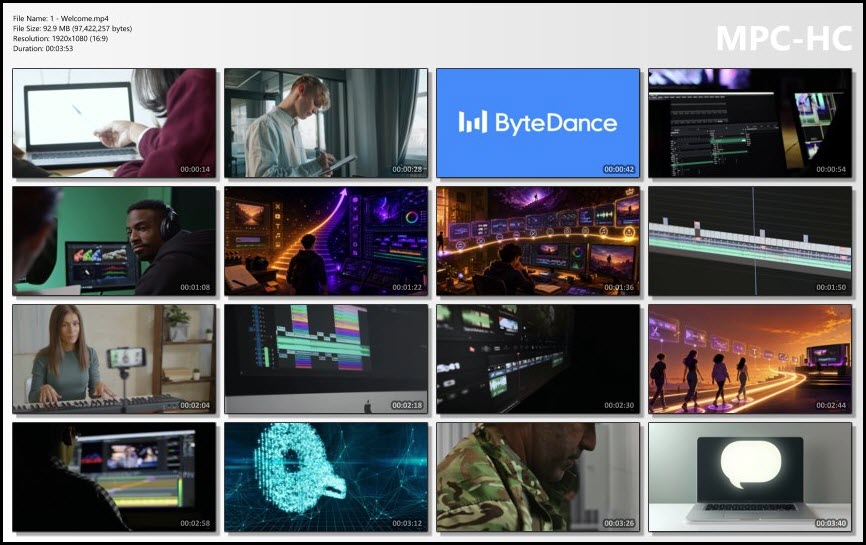Select the Resolution 1920x1080 (16:9) line

[x=60, y=38]
